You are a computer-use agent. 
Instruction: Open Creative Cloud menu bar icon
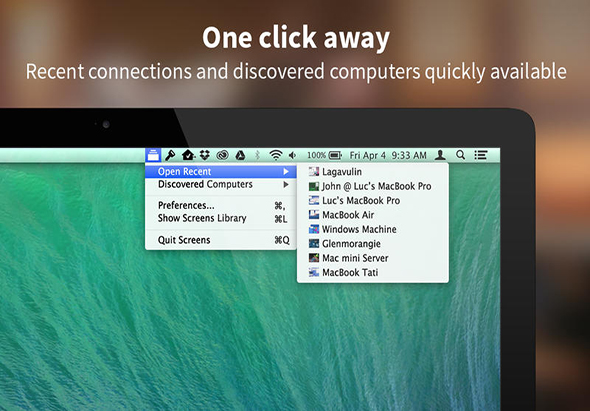(x=223, y=155)
